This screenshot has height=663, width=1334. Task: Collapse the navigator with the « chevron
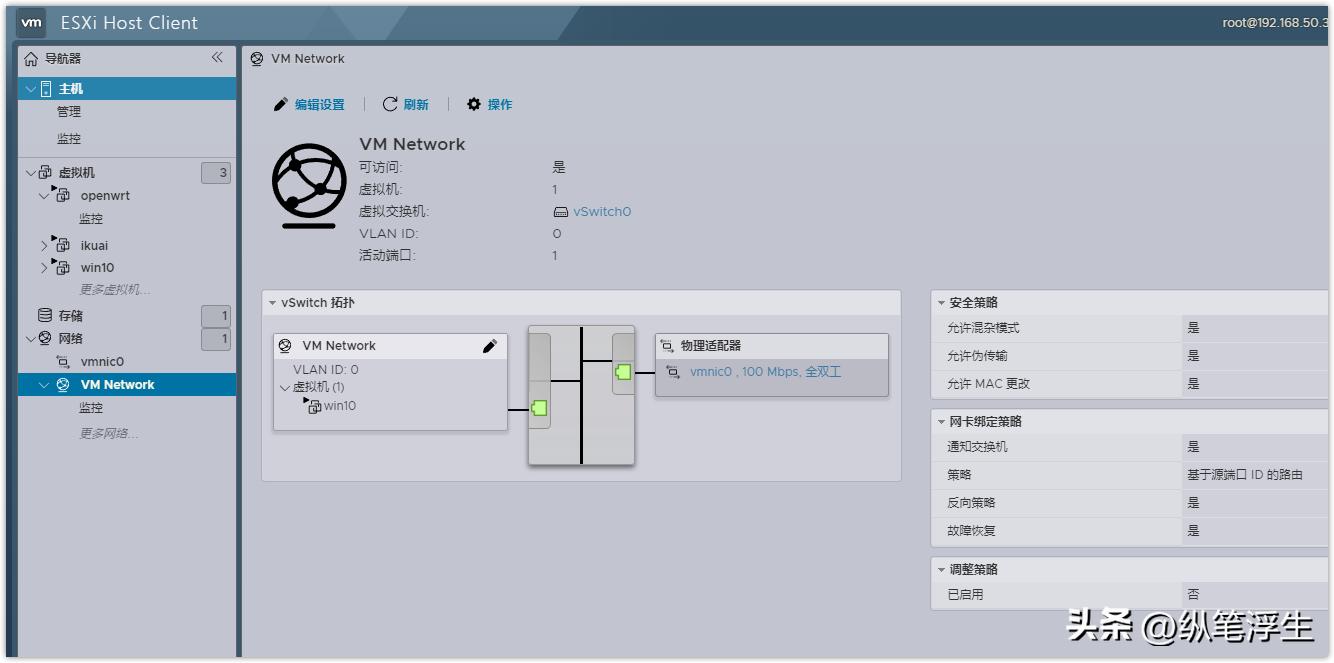[216, 57]
